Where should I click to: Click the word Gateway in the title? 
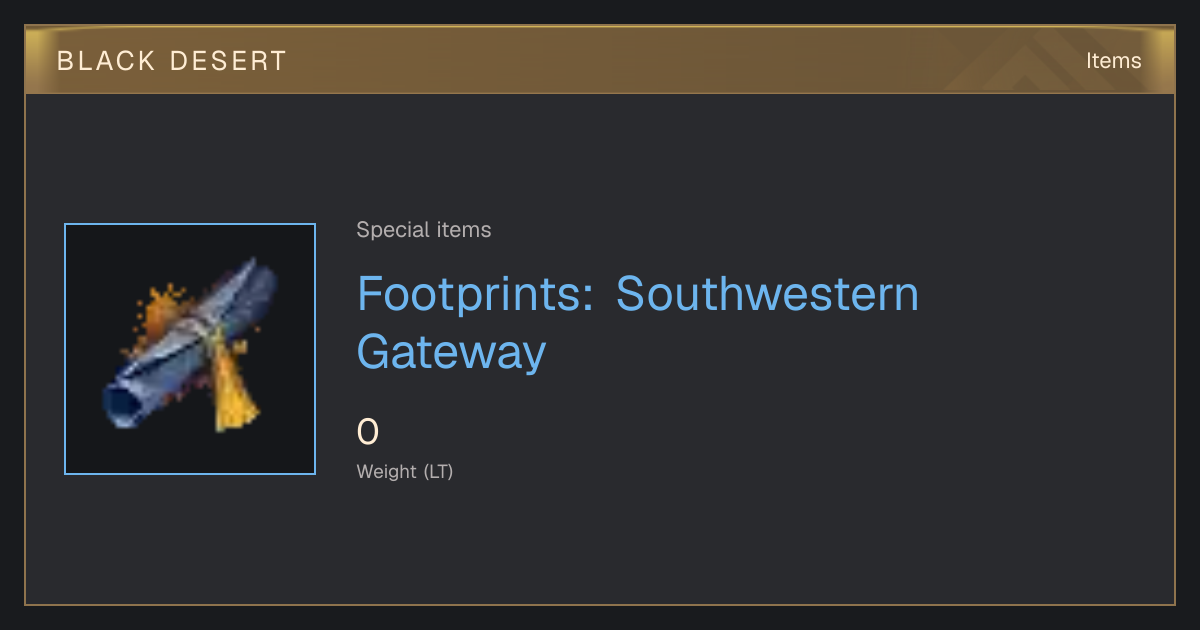coord(452,352)
